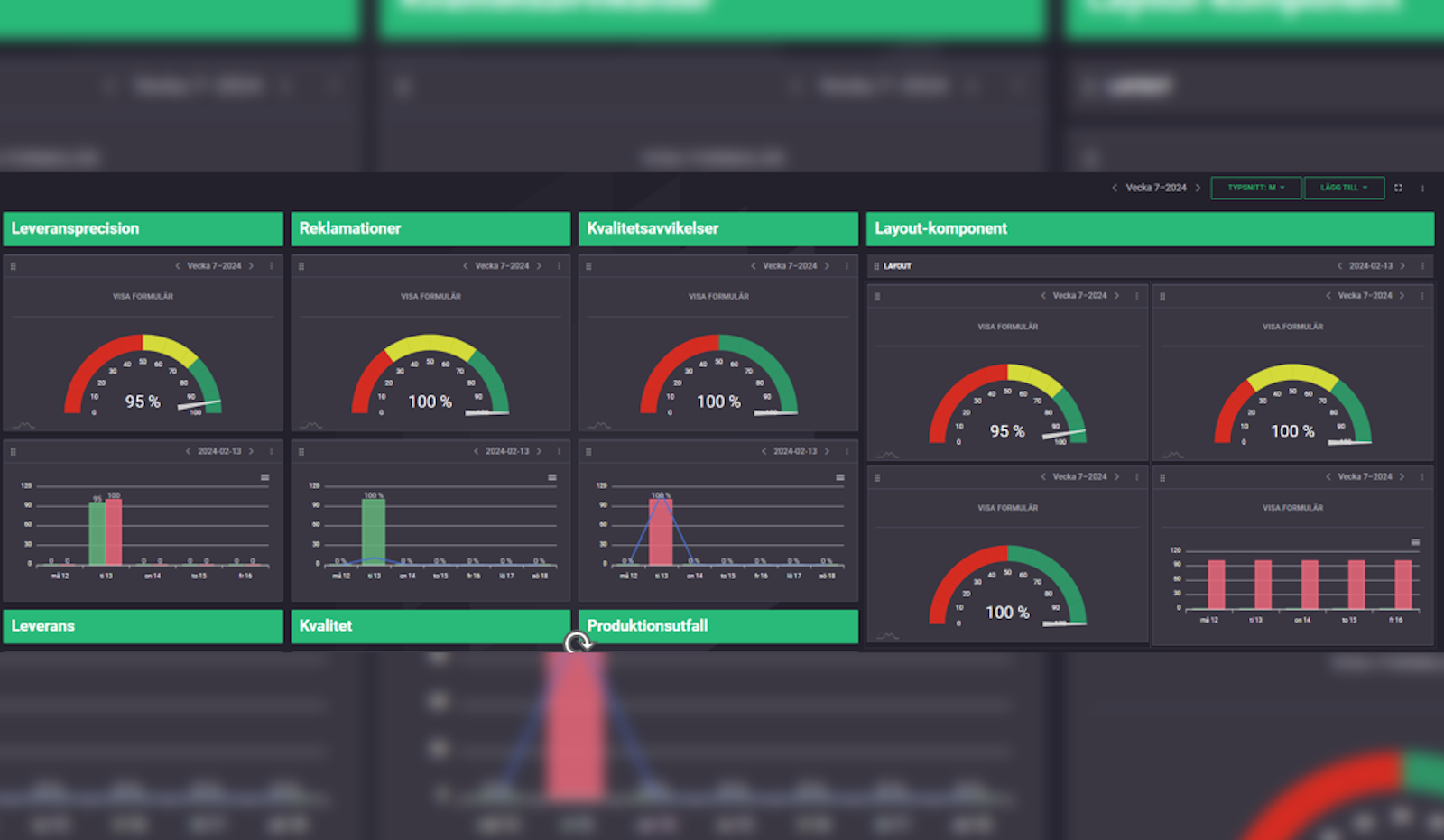Grab drag handle of LAYOUT container row
Image resolution: width=1444 pixels, height=840 pixels.
(875, 266)
